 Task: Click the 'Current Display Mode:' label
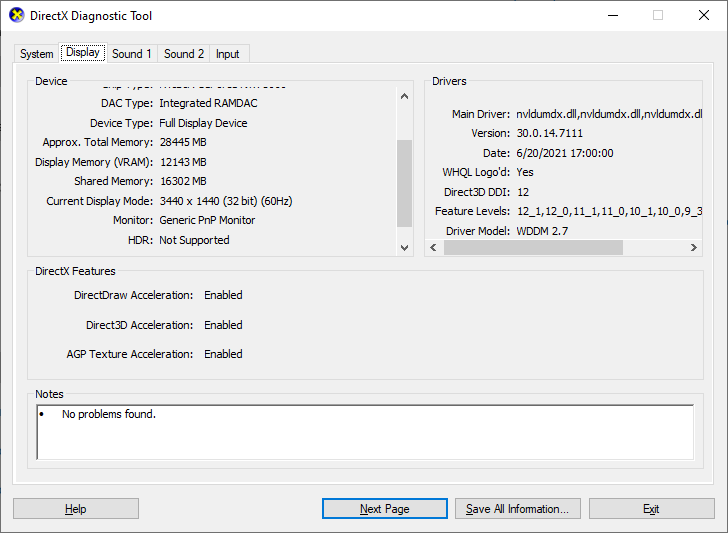99,201
